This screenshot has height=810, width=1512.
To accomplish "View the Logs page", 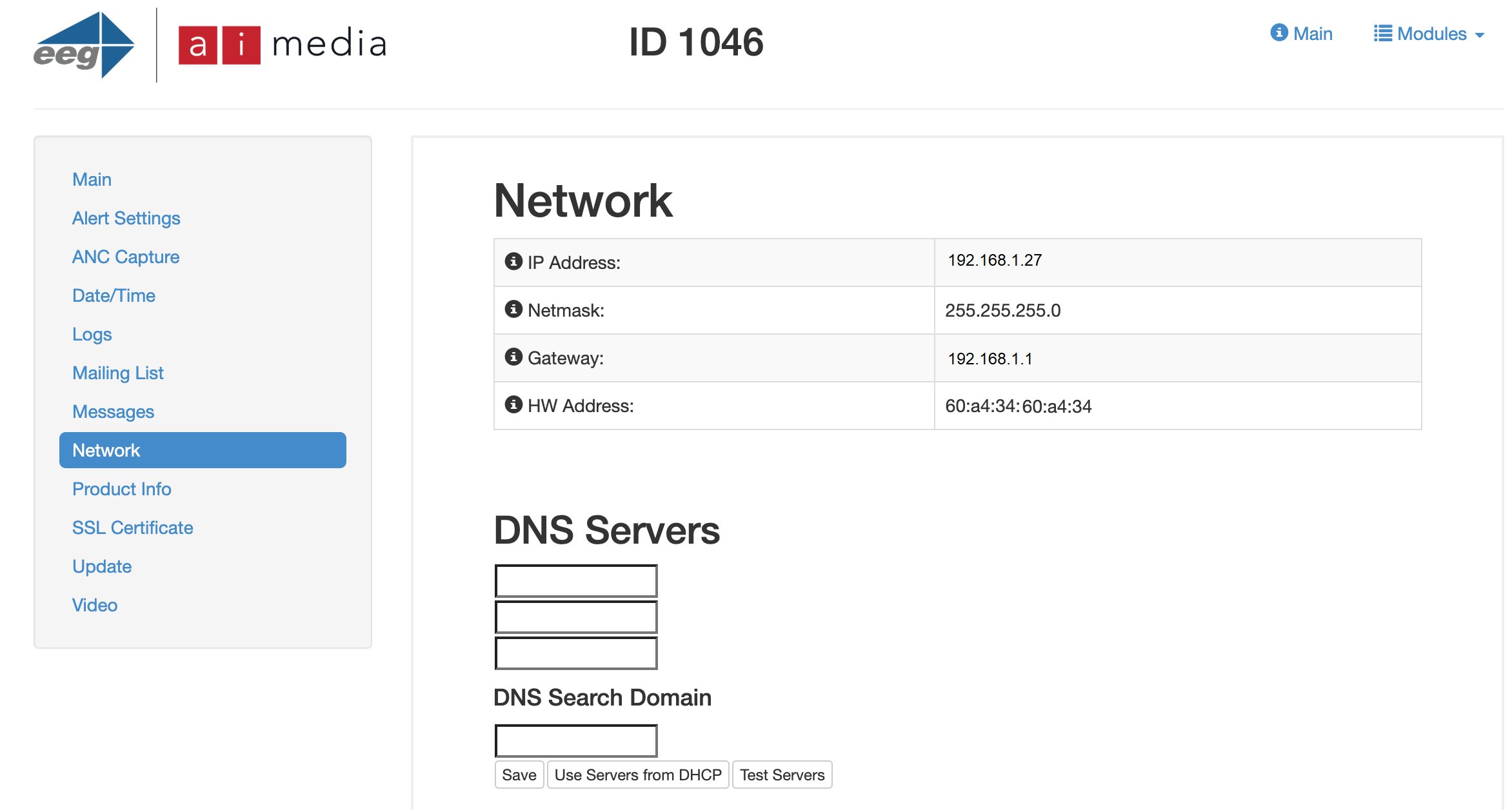I will click(x=92, y=334).
